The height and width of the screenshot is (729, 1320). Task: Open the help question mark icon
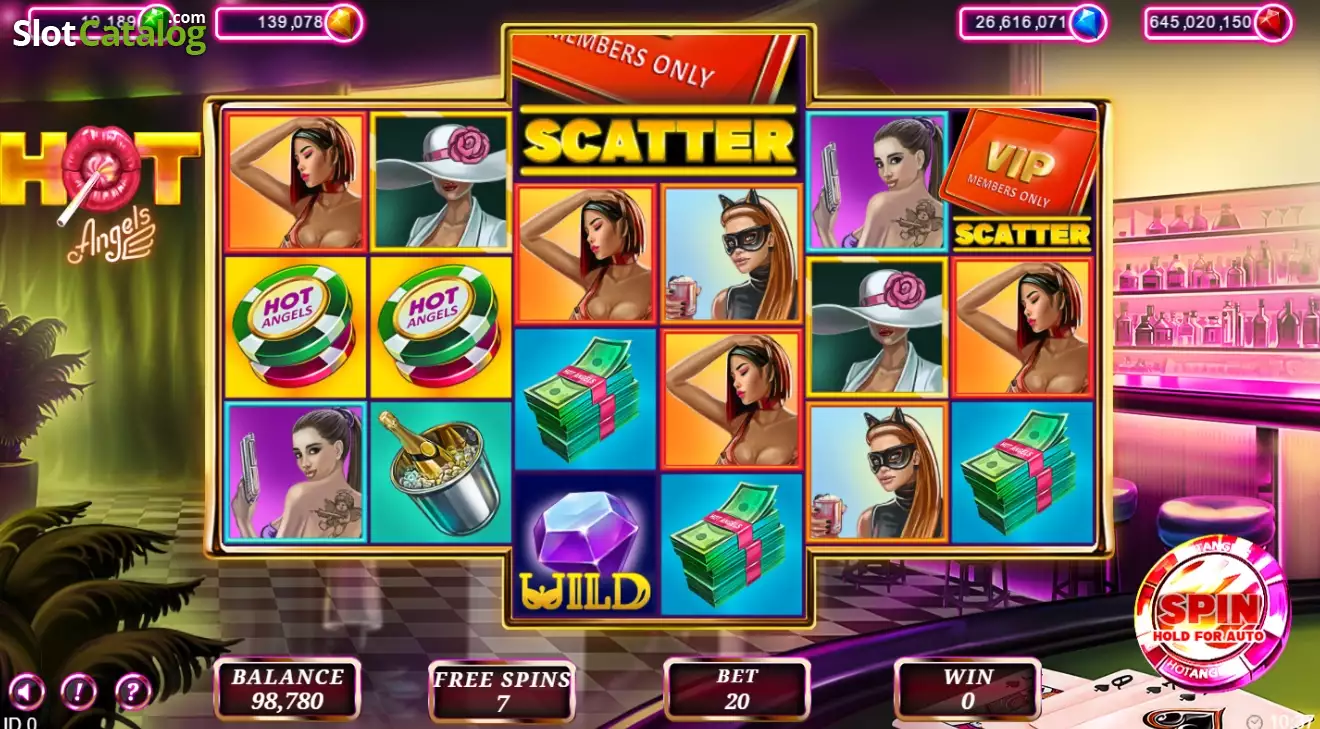133,691
